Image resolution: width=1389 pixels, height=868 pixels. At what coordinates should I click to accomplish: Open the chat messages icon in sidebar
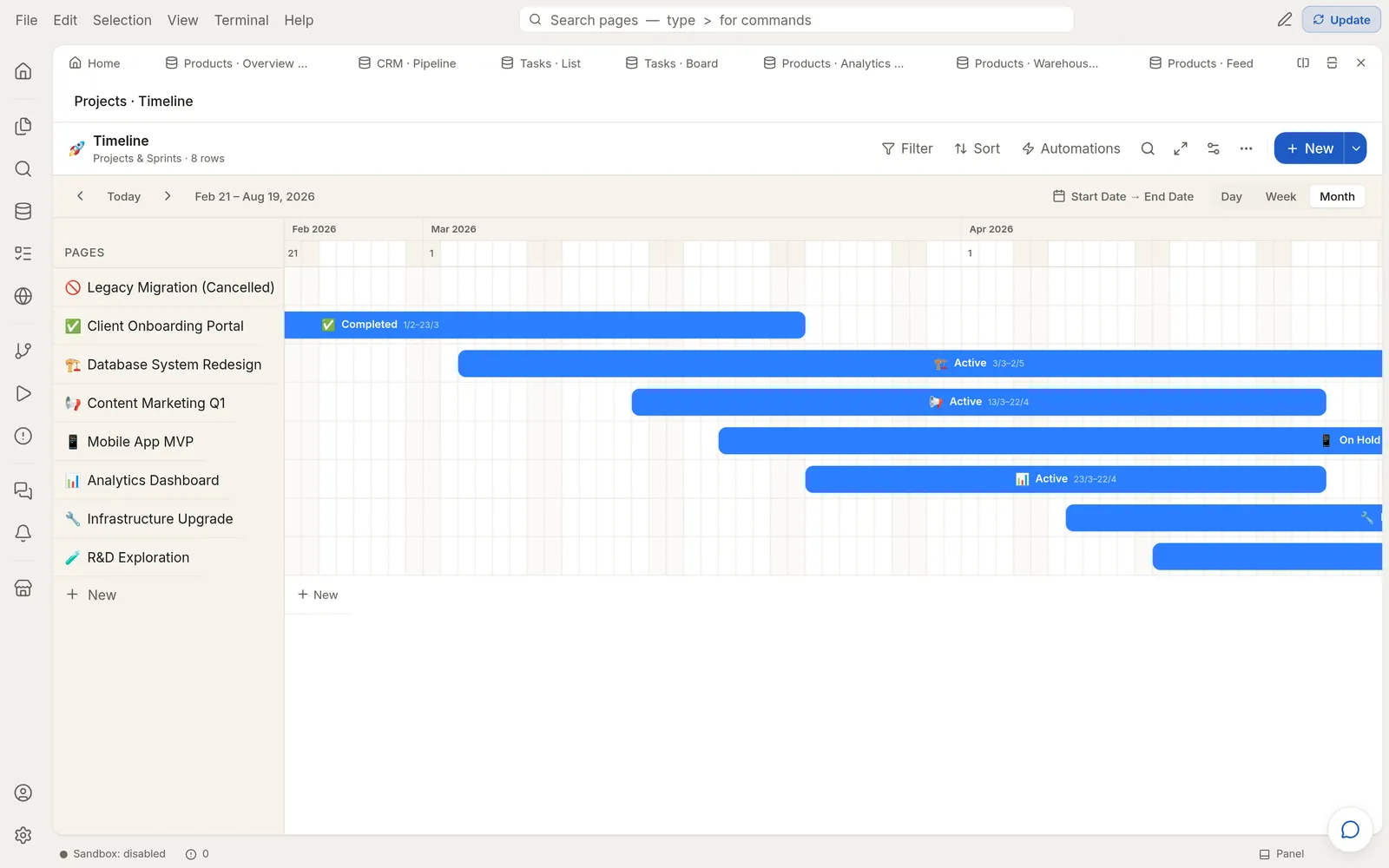click(23, 491)
